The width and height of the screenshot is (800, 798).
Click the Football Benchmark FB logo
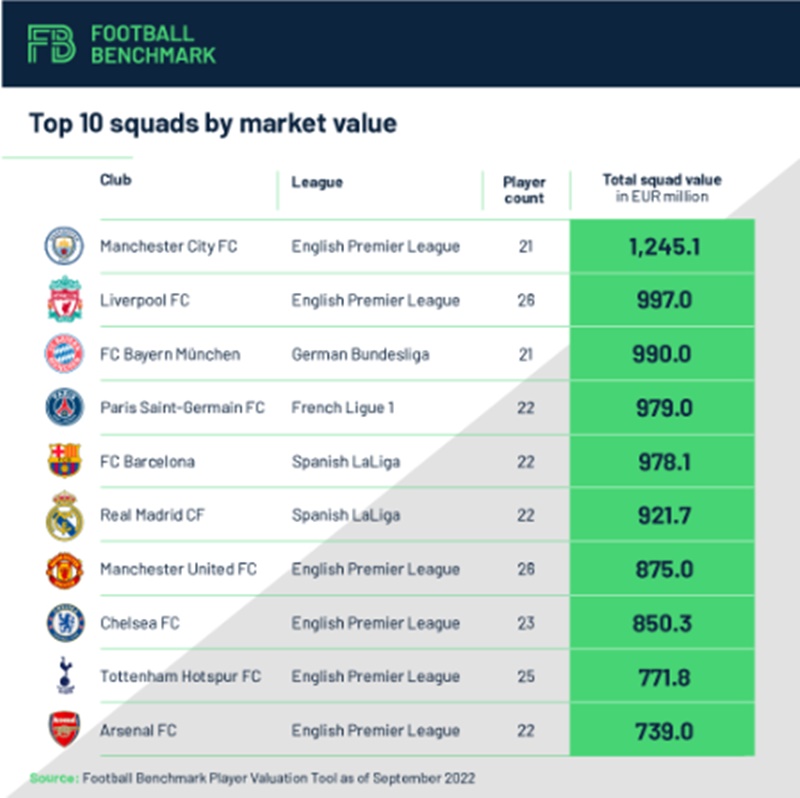pos(51,44)
